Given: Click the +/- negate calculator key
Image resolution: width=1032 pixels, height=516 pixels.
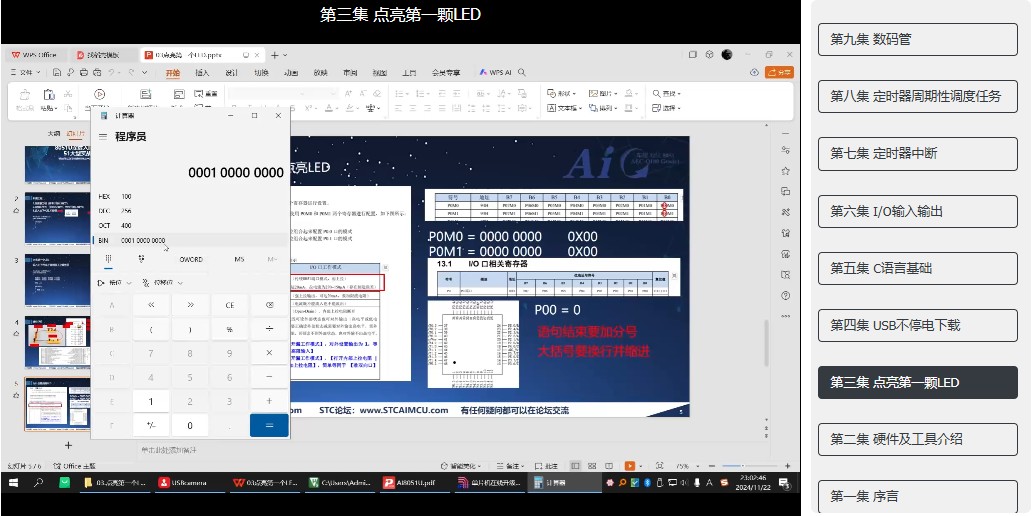Looking at the screenshot, I should click(151, 425).
